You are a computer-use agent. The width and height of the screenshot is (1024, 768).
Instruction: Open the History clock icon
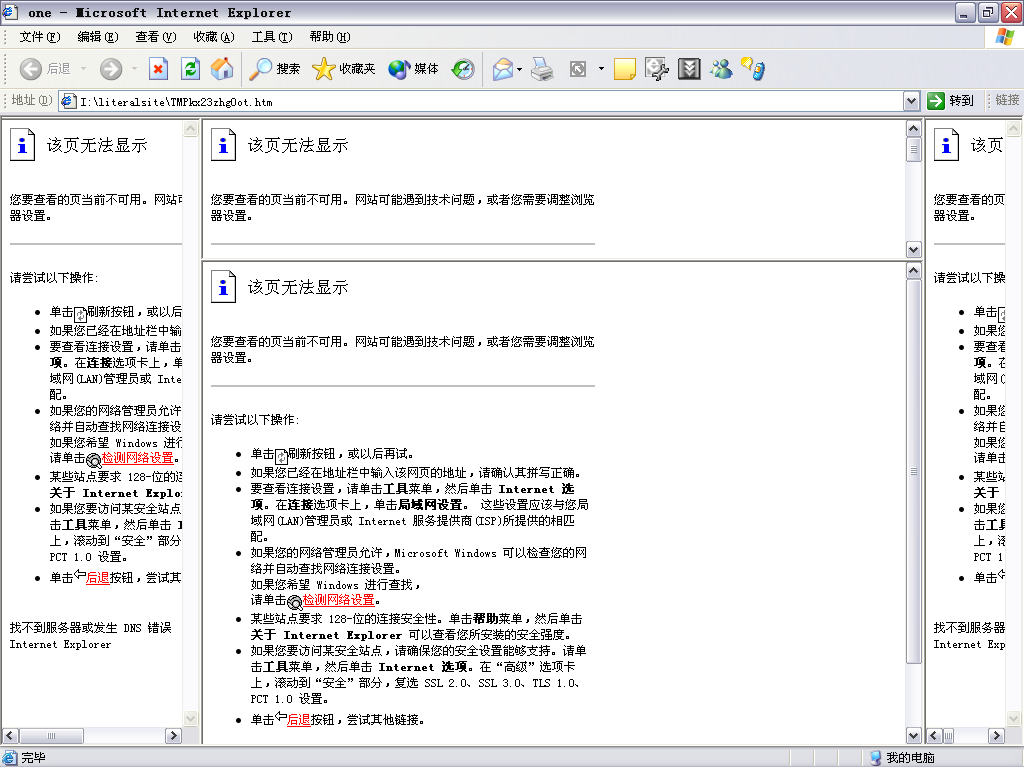pos(463,69)
